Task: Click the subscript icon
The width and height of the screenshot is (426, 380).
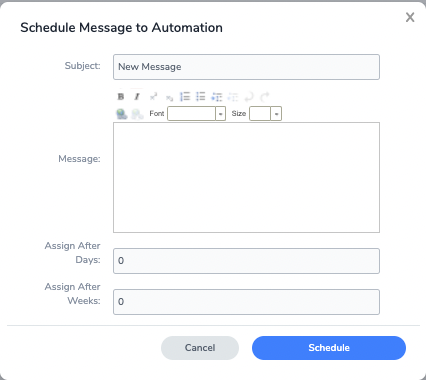Action: [x=169, y=97]
